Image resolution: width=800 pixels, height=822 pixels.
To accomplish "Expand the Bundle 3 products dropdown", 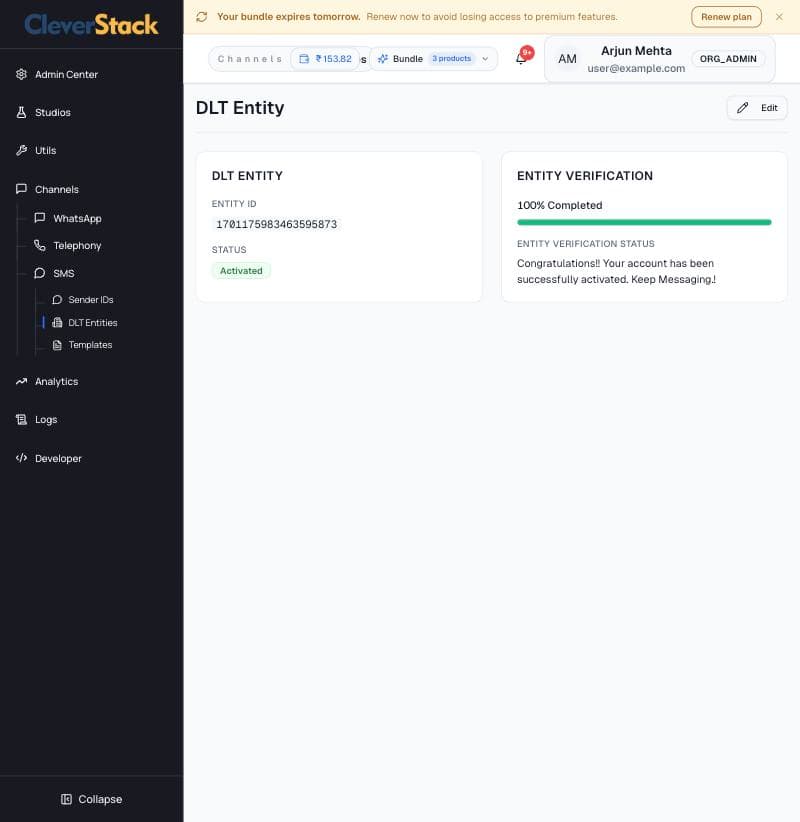I will 434,59.
